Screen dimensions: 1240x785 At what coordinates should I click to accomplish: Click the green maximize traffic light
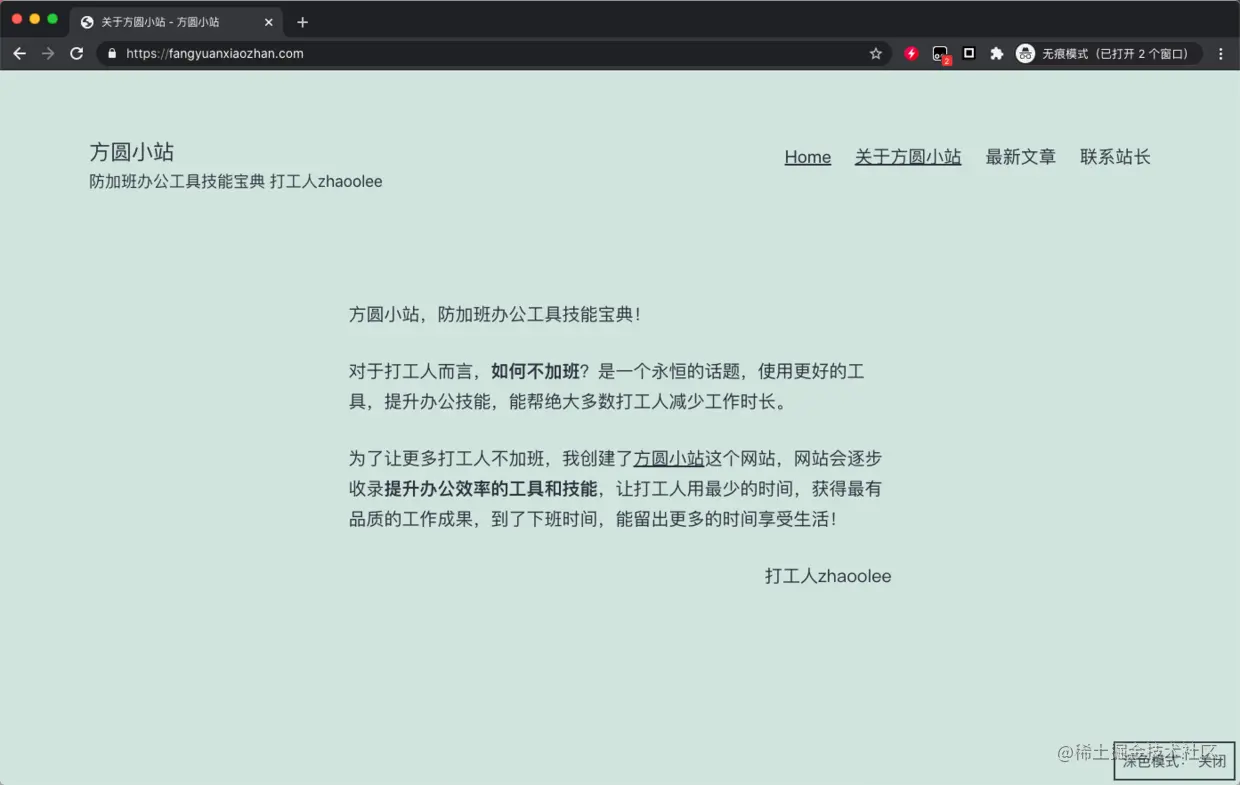[52, 18]
